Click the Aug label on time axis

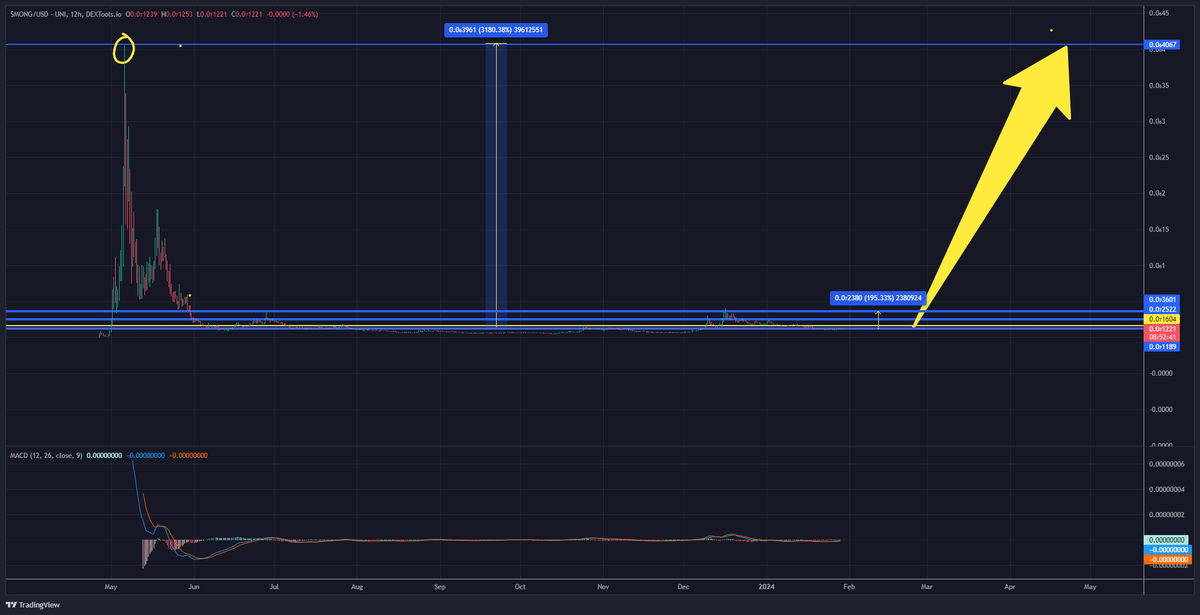pos(356,587)
